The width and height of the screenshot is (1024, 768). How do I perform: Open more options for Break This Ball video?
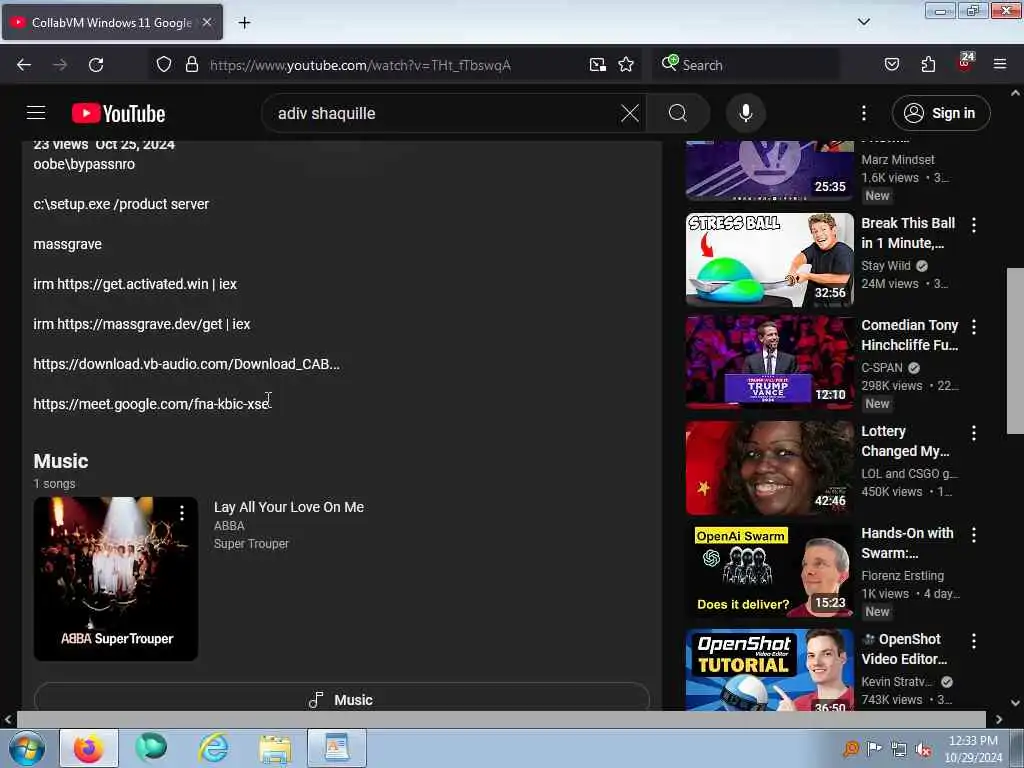[x=974, y=225]
